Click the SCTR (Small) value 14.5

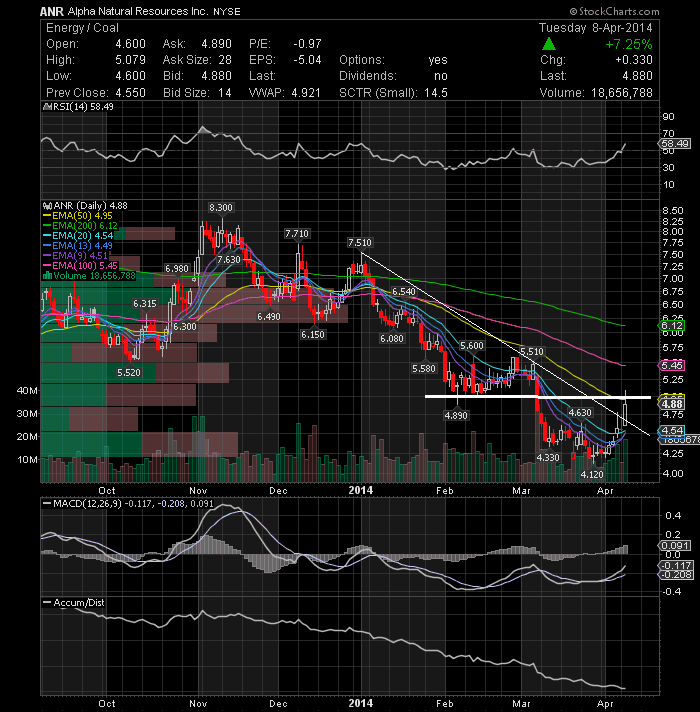[x=436, y=93]
